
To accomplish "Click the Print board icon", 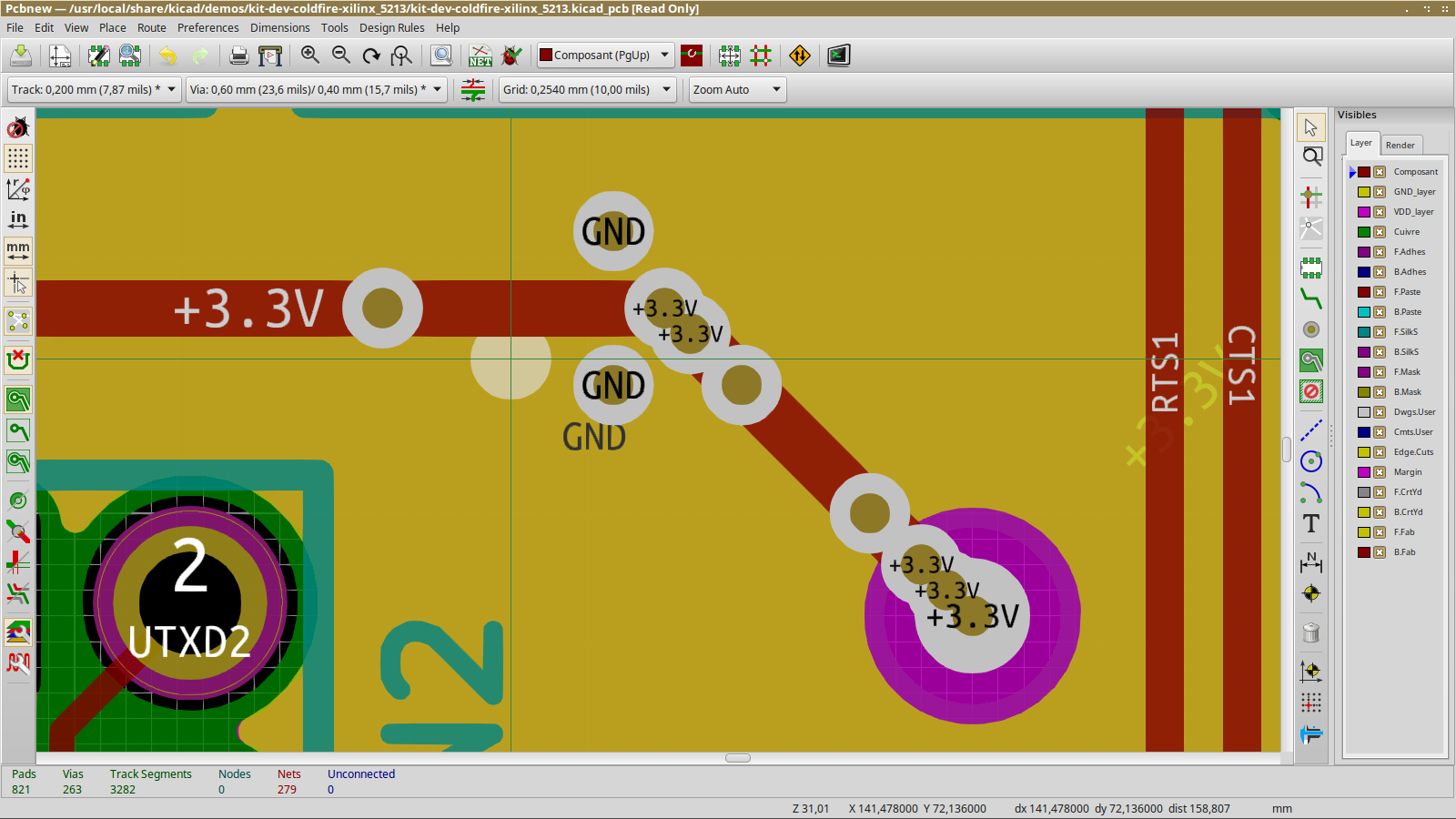I will pyautogui.click(x=238, y=56).
